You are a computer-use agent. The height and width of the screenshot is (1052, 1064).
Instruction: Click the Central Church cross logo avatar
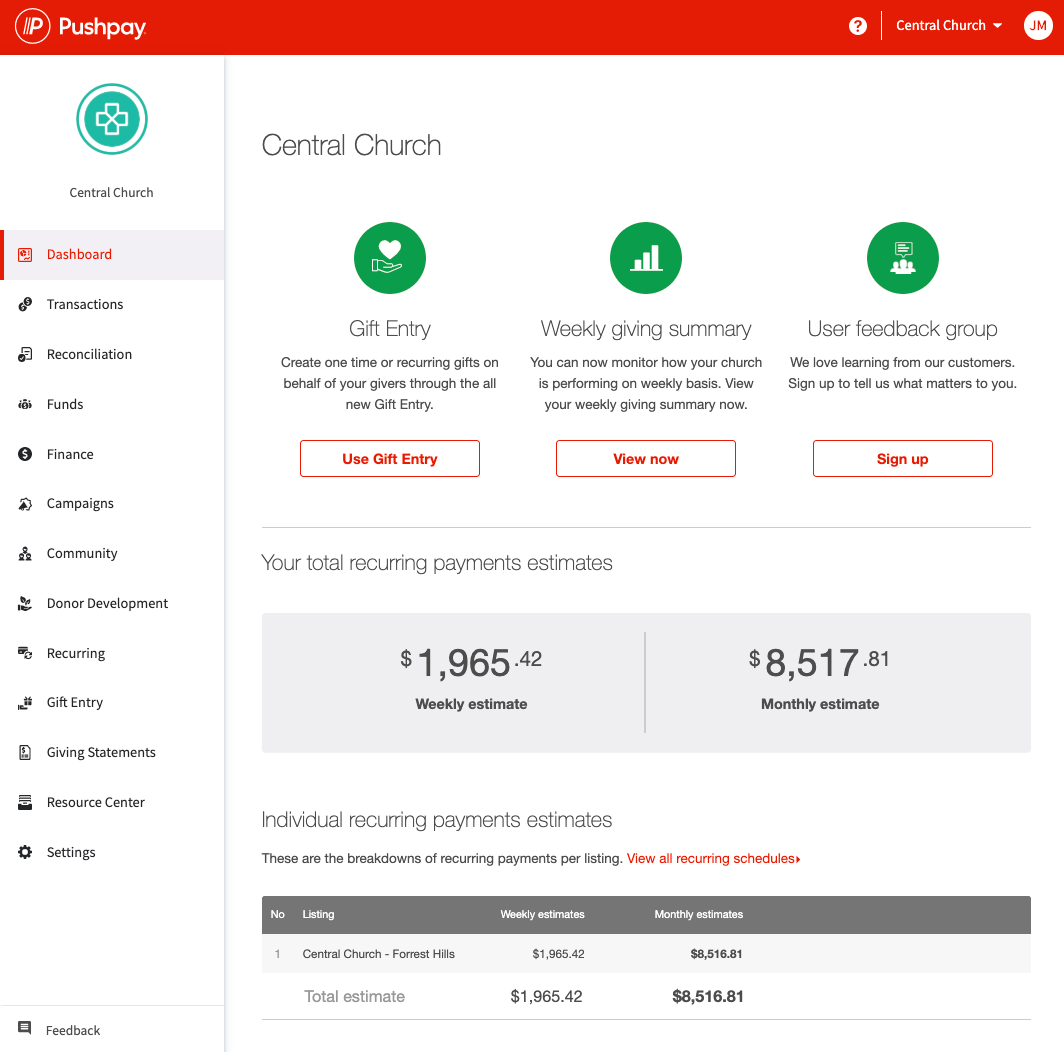coord(111,119)
